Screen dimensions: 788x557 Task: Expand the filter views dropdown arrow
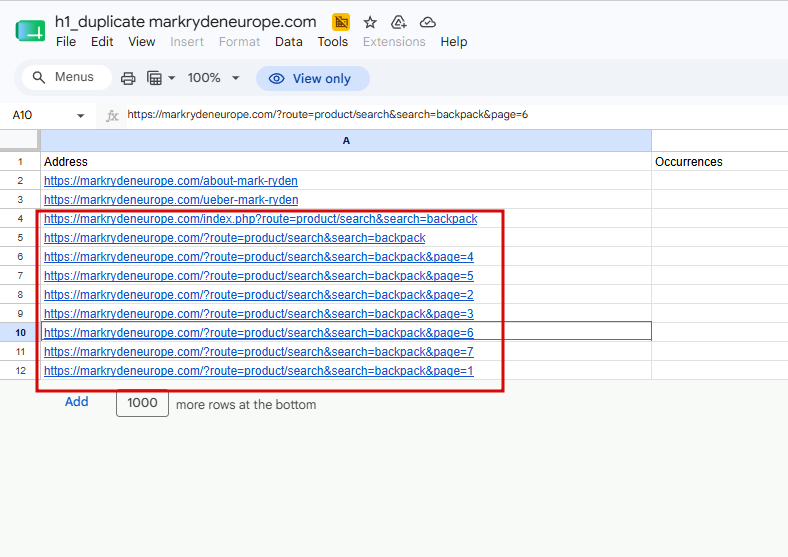coord(171,78)
